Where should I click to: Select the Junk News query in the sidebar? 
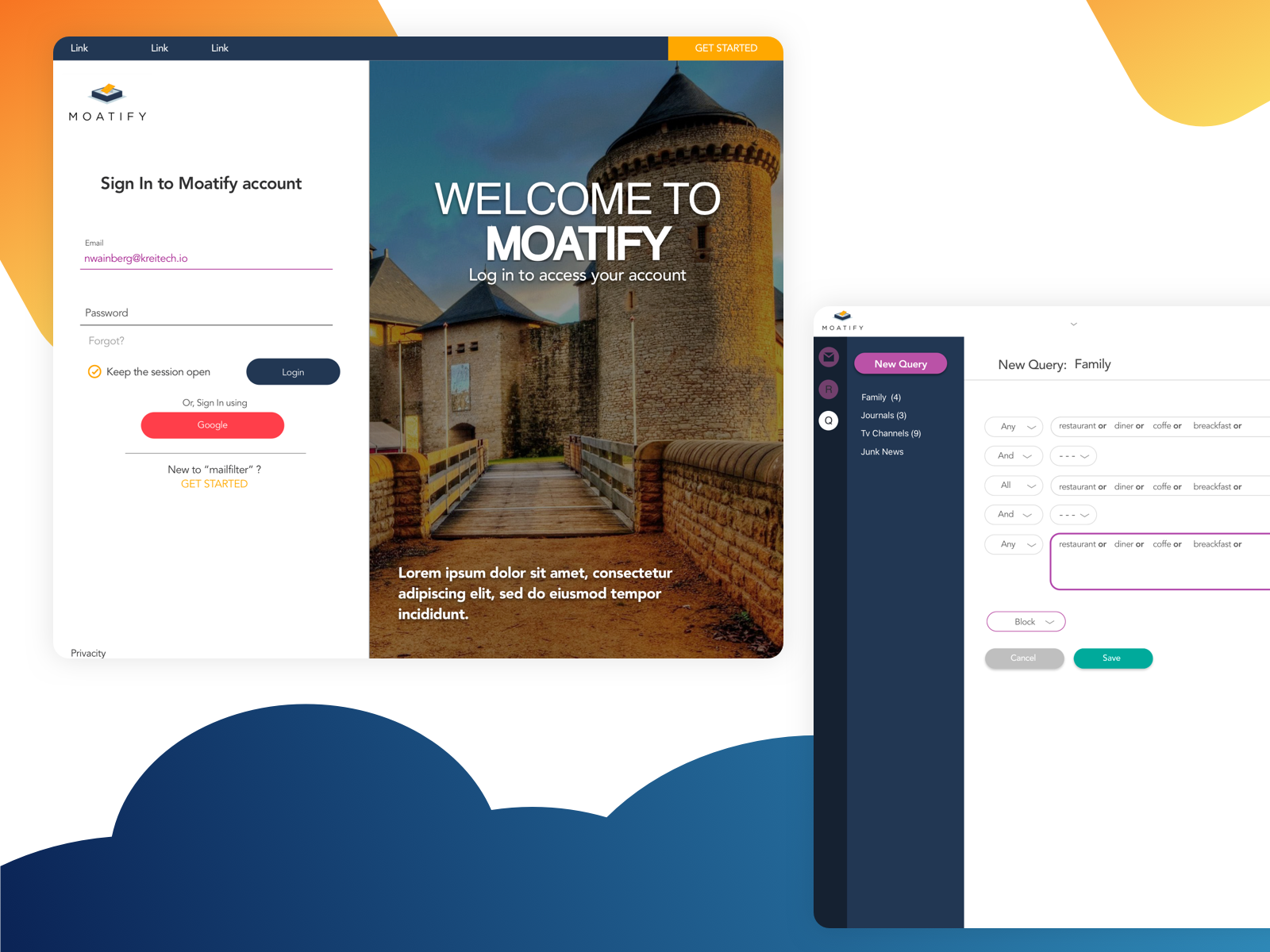click(x=882, y=452)
